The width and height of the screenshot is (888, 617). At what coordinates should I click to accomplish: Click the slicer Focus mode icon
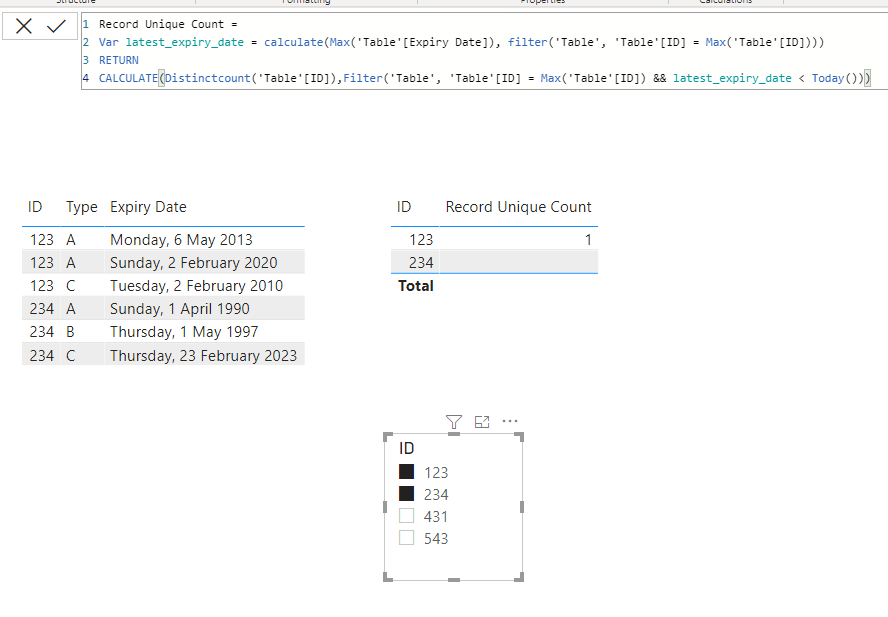482,422
